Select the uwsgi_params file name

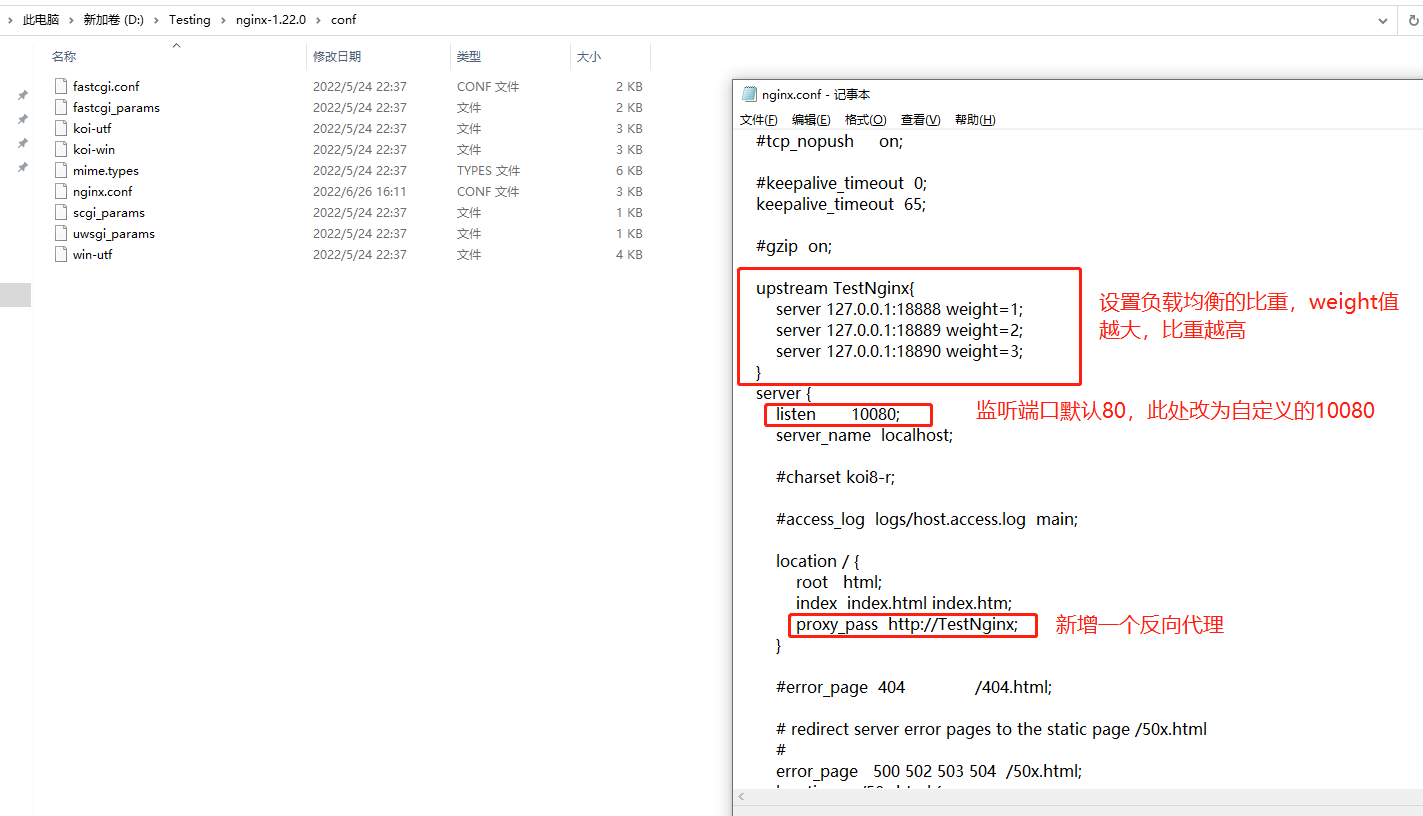114,234
